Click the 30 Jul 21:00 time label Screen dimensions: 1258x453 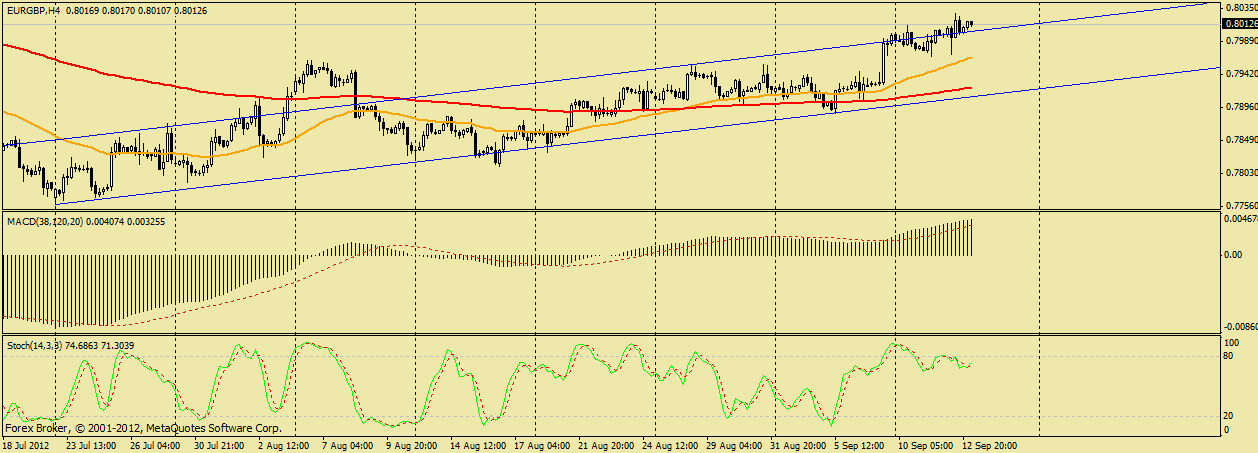tap(218, 445)
